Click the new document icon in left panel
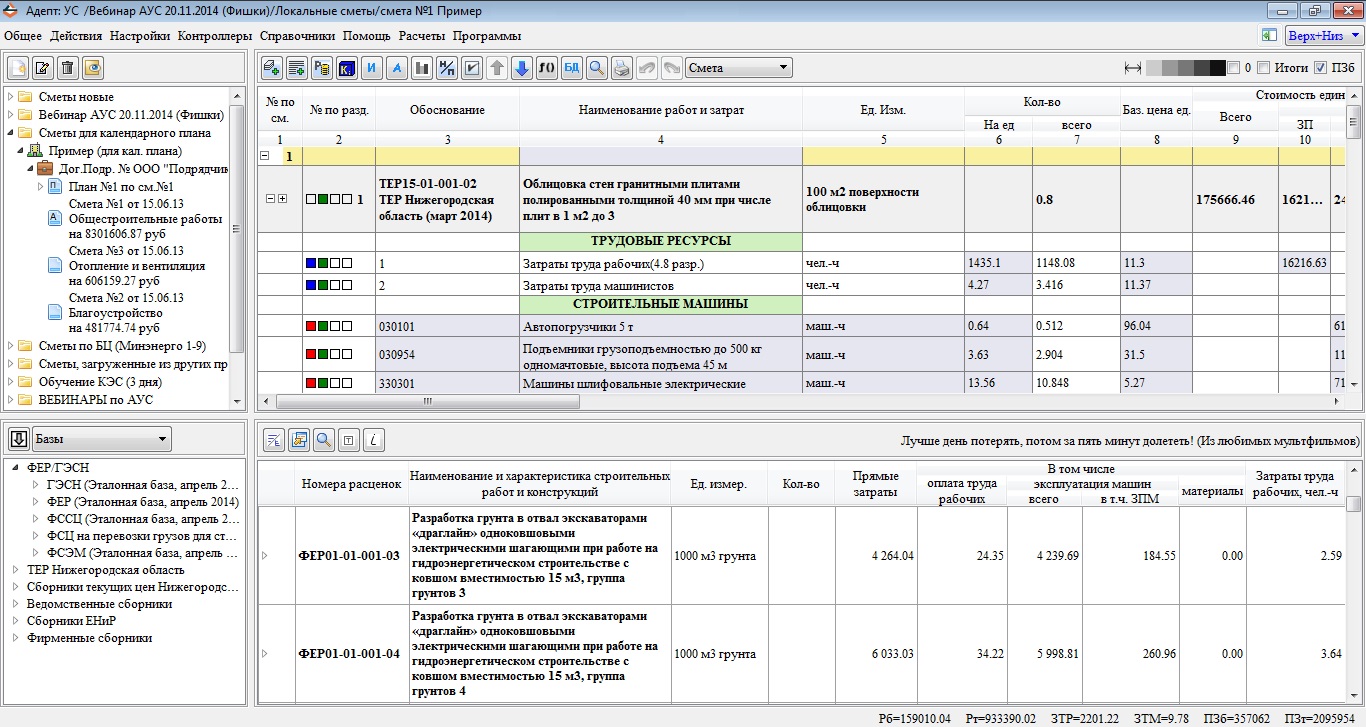 coord(19,68)
